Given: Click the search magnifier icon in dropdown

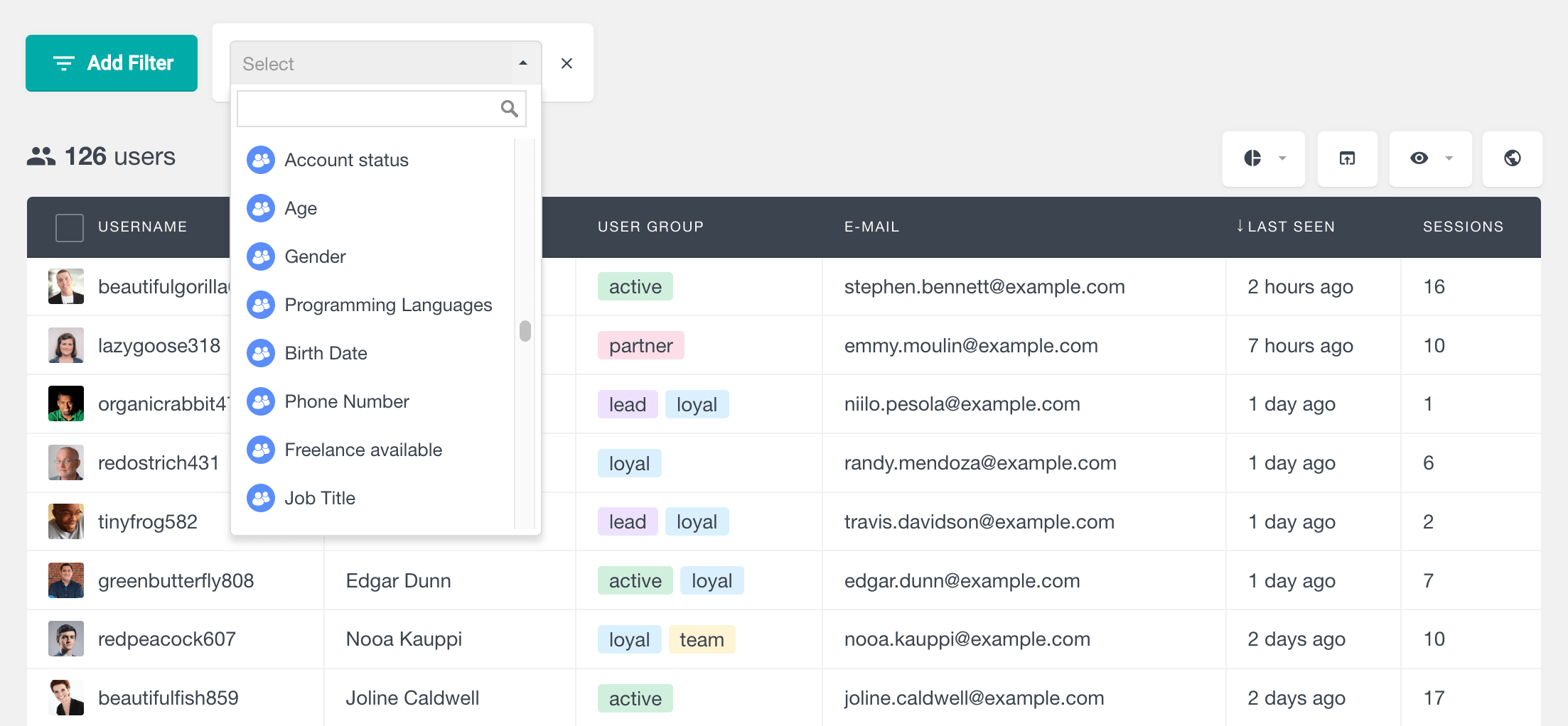Looking at the screenshot, I should click(x=509, y=108).
